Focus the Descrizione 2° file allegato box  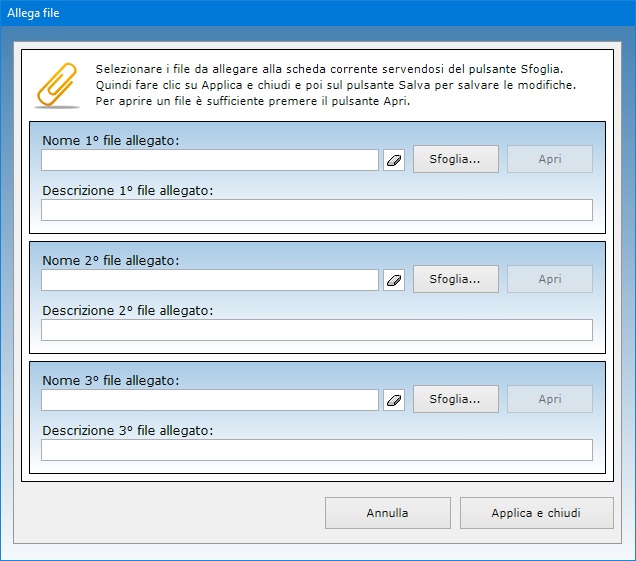316,330
